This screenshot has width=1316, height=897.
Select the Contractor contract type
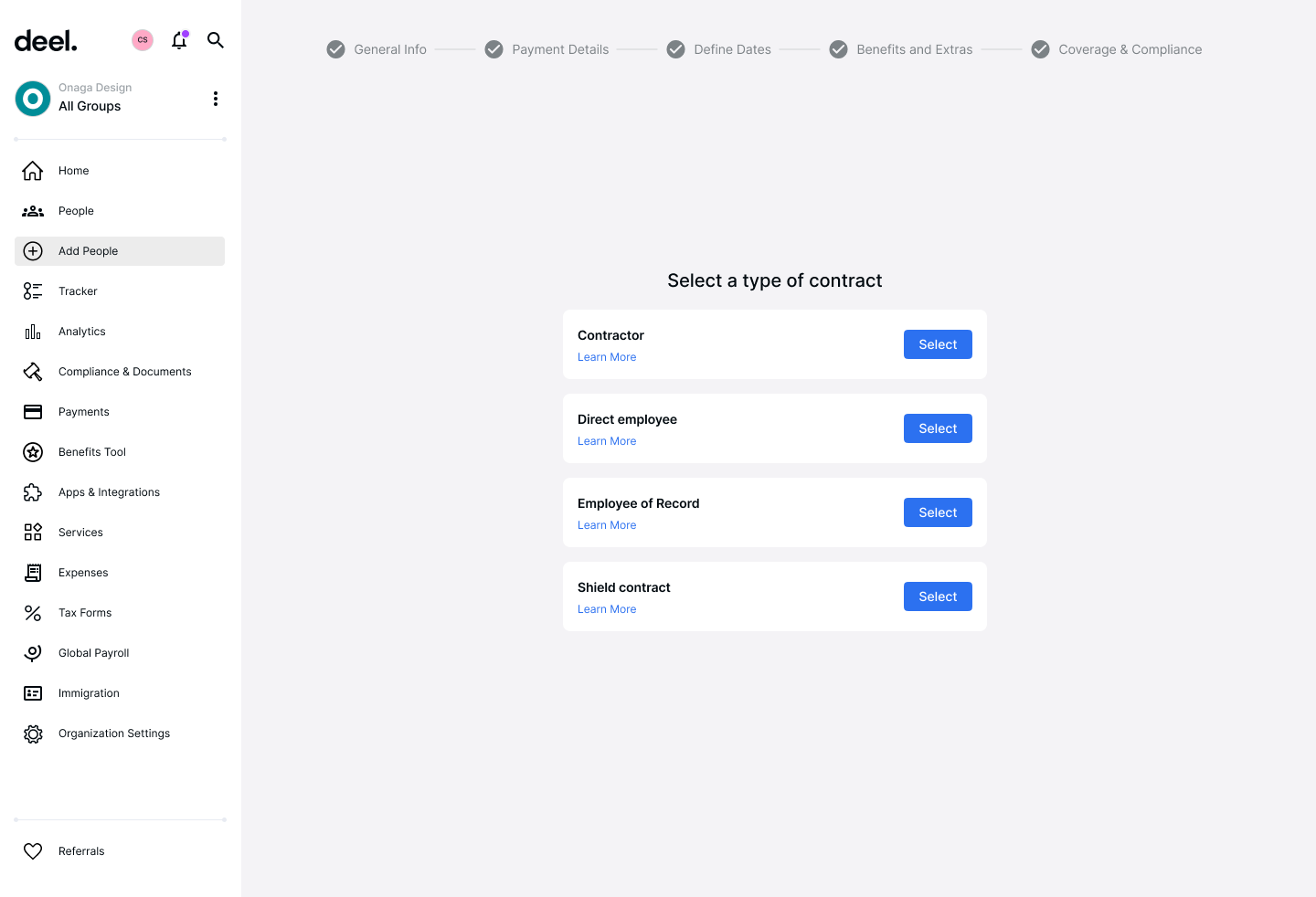pyautogui.click(x=938, y=344)
